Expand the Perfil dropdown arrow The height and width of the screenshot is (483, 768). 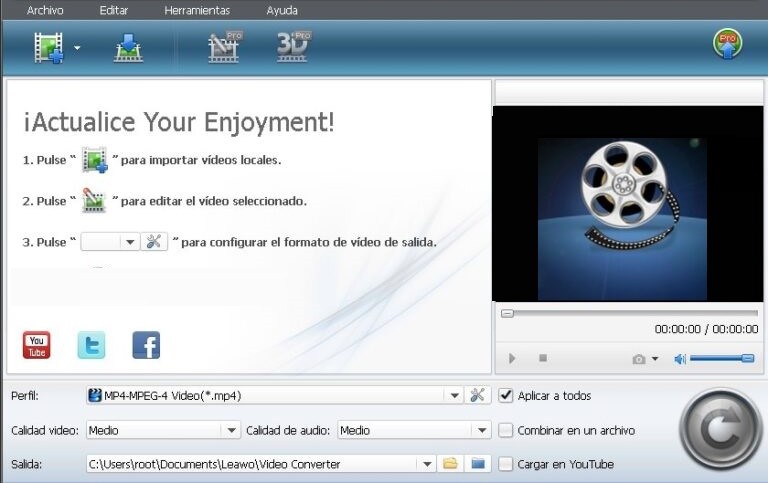pos(454,395)
